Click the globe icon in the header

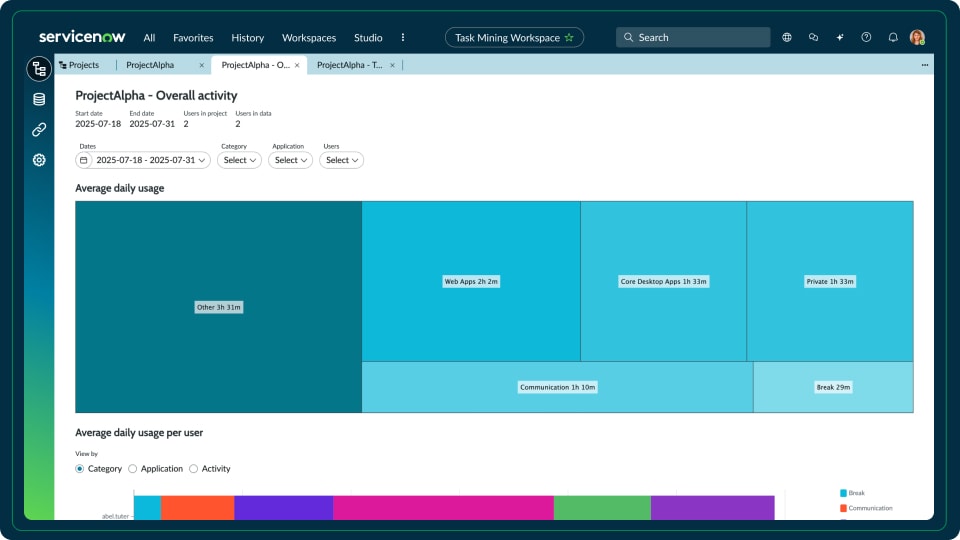coord(787,38)
